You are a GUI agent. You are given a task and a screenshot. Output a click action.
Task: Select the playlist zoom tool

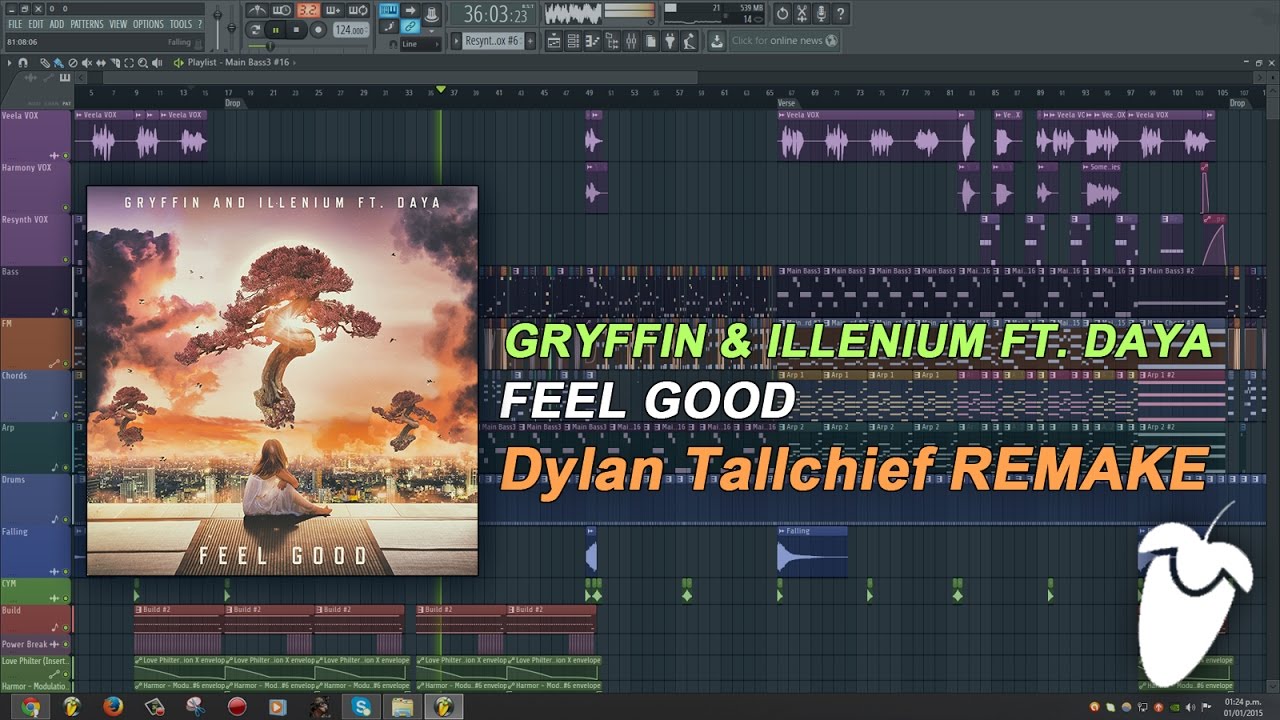[x=143, y=62]
